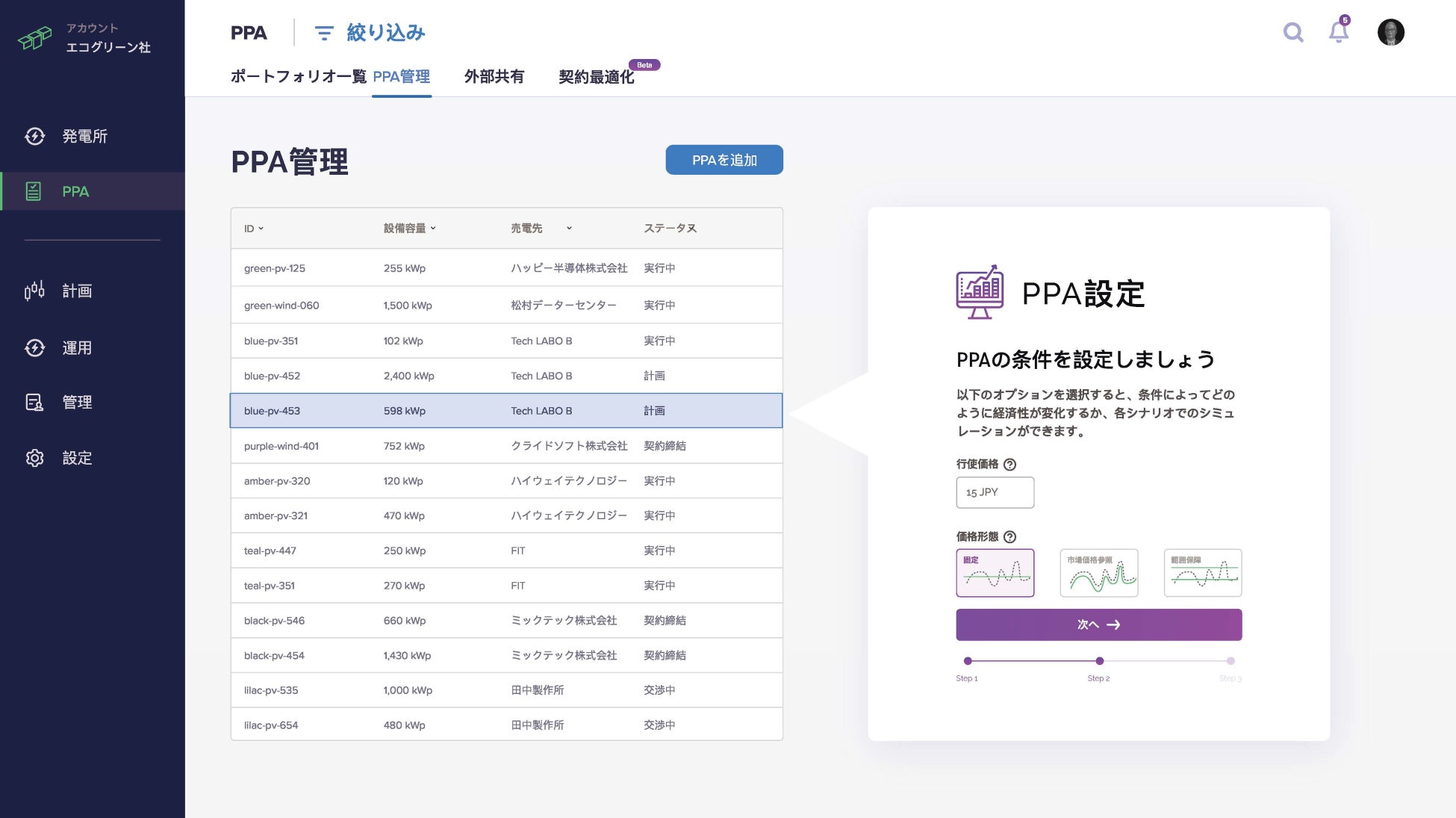The width and height of the screenshot is (1456, 818).
Task: Select 市場価格参照 price type option
Action: pyautogui.click(x=1098, y=573)
